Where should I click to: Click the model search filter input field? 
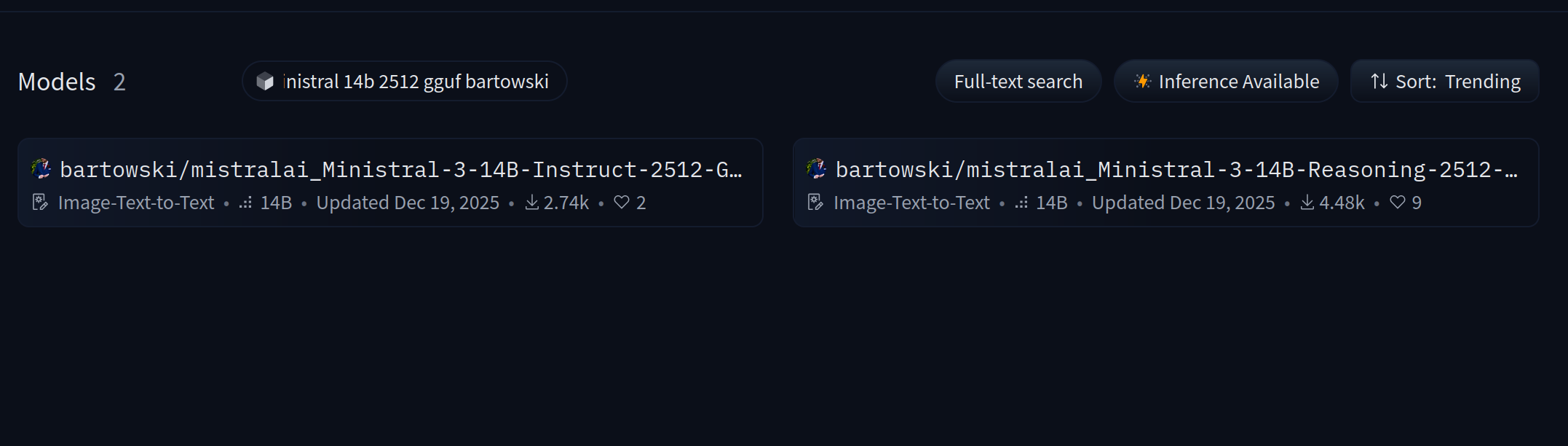[405, 81]
